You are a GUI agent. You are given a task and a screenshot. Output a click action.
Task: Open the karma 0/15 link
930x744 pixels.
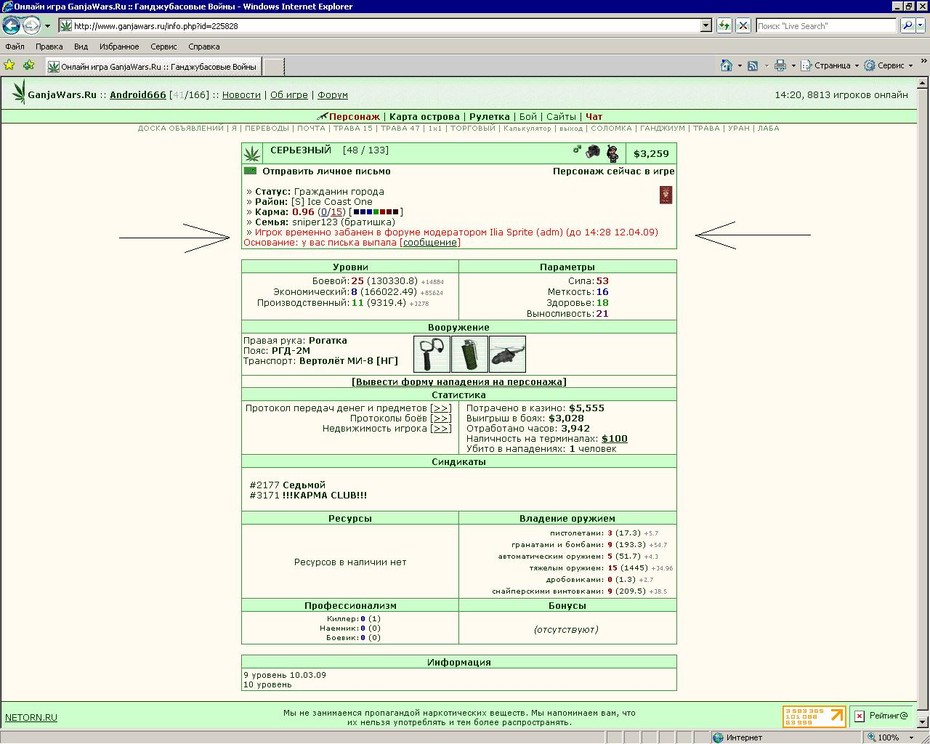tap(331, 212)
